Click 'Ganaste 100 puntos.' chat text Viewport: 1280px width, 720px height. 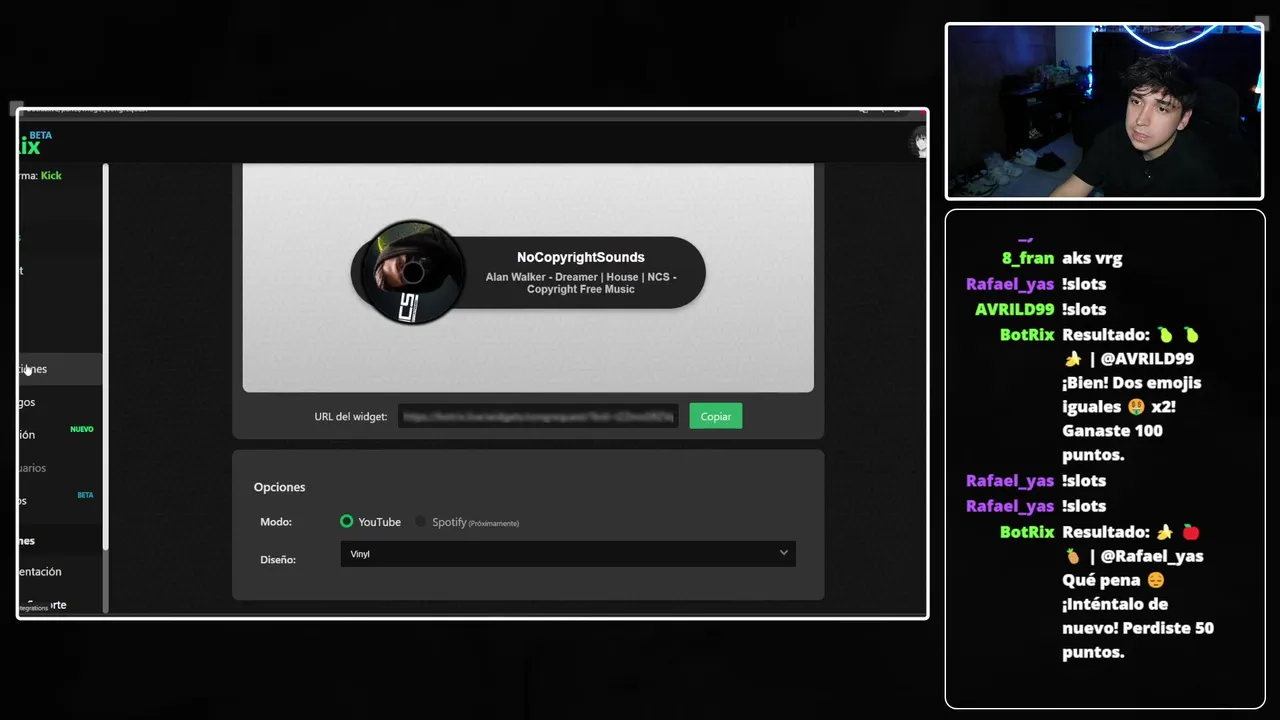1112,442
